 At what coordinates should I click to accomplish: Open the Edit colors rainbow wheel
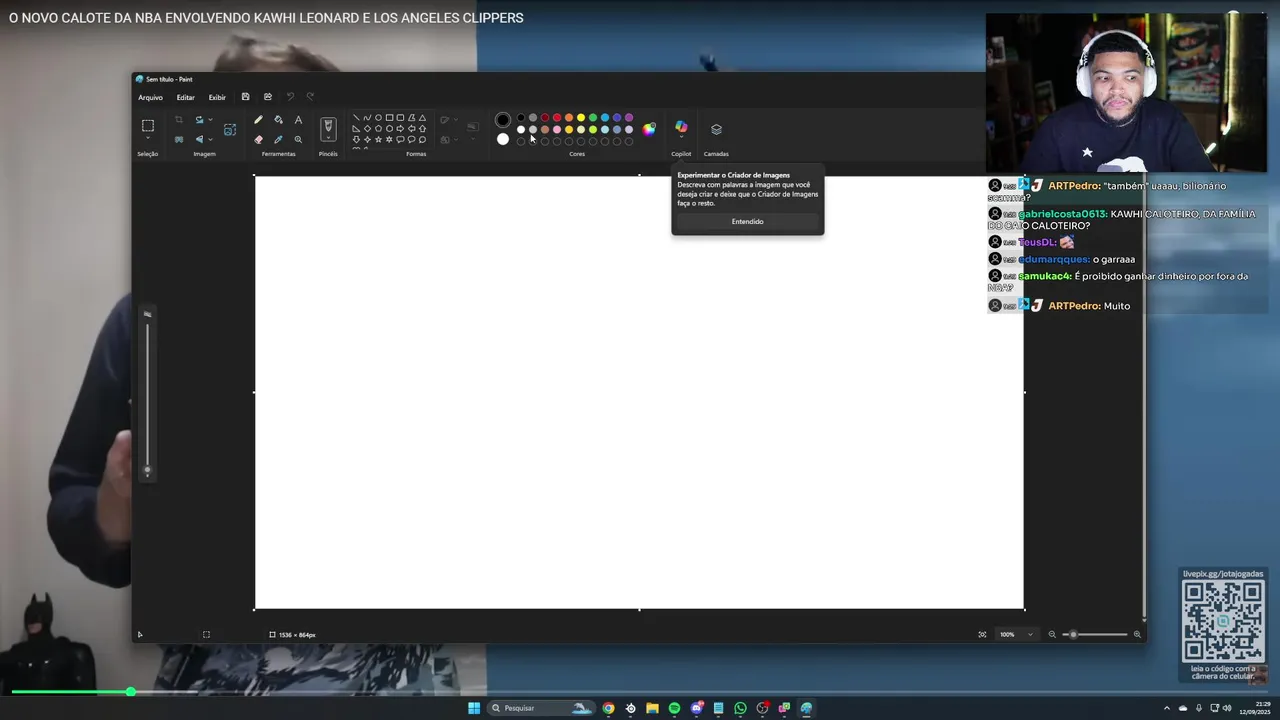click(x=649, y=128)
